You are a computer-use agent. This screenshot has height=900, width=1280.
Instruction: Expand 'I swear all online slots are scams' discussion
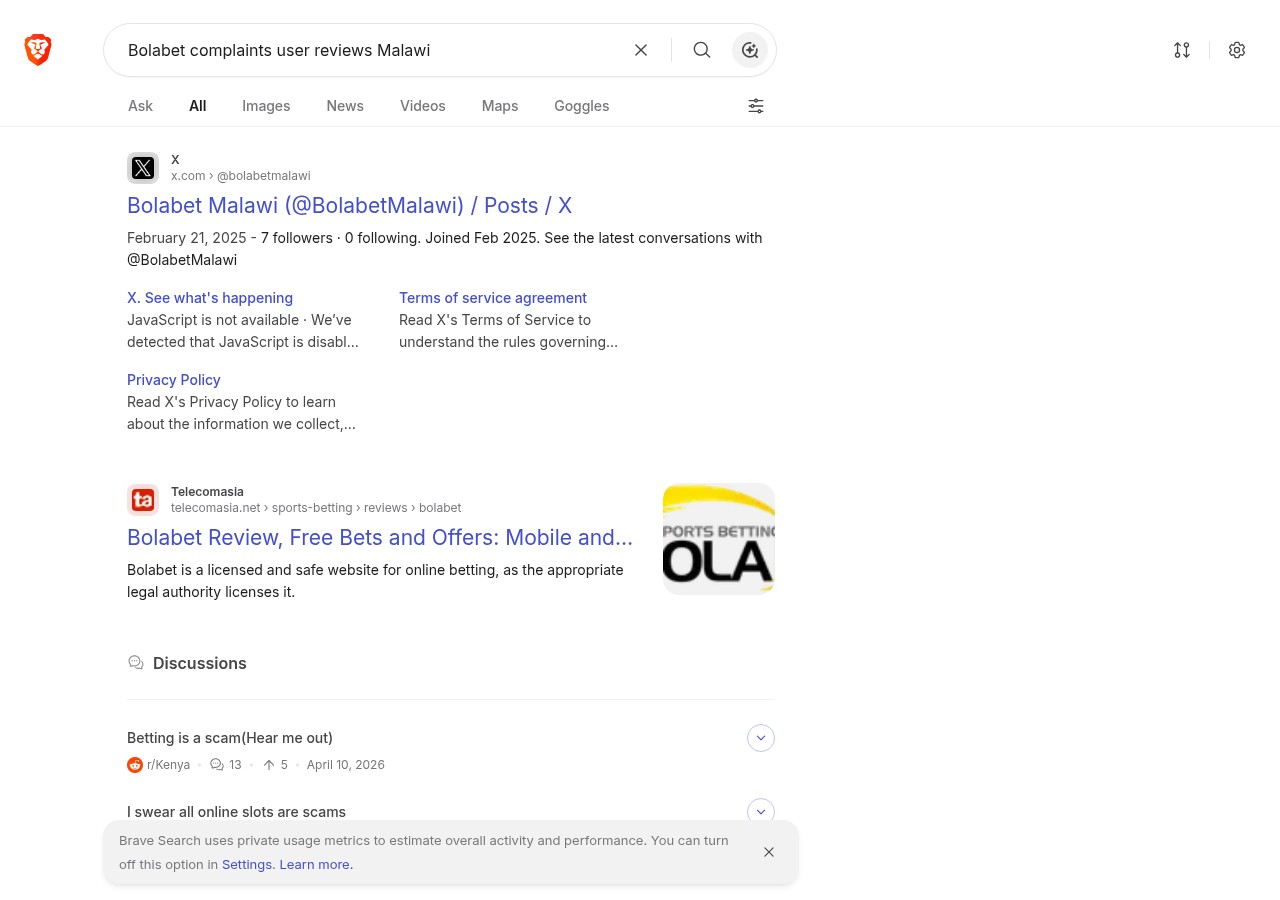click(761, 810)
